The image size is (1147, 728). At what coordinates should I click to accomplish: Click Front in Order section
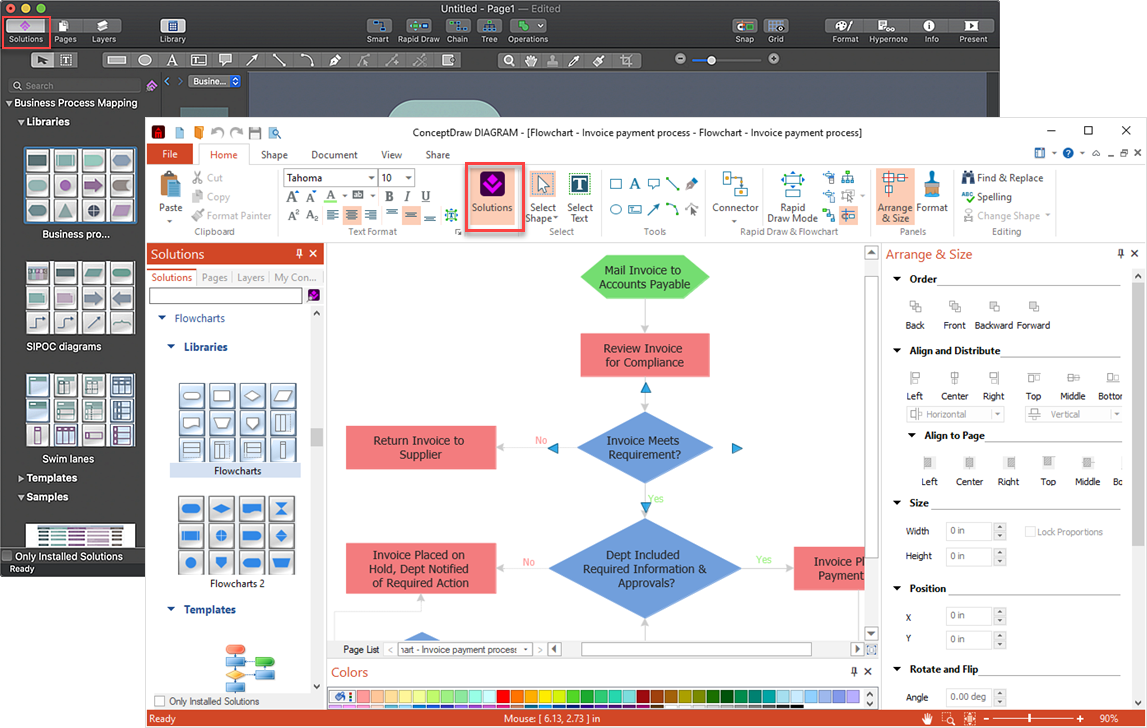954,315
